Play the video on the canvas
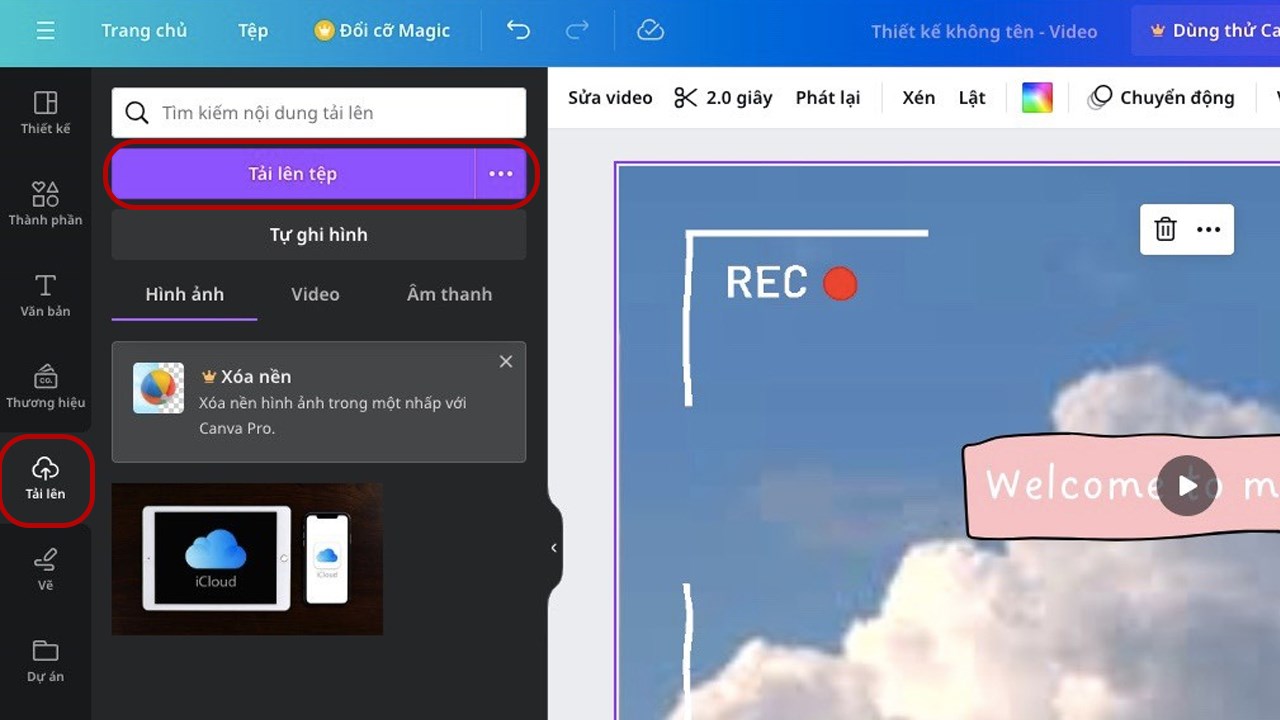 [1187, 485]
